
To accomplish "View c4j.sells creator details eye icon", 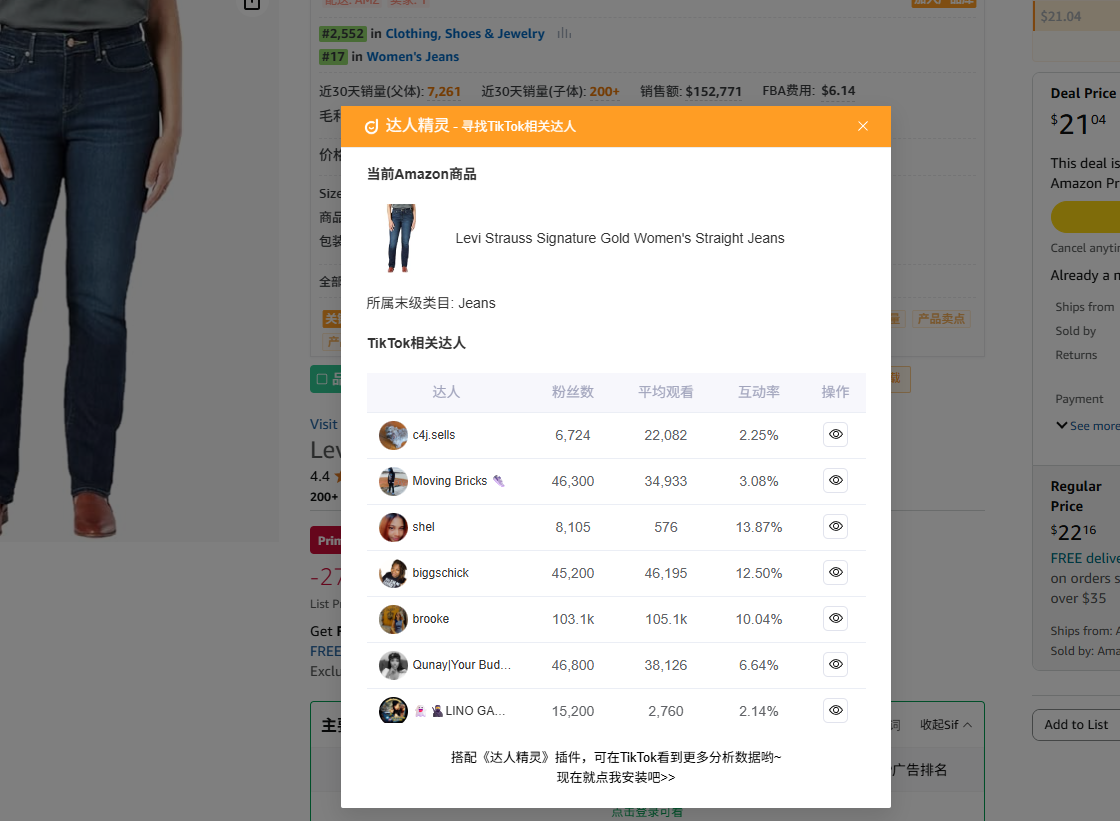I will [x=835, y=434].
